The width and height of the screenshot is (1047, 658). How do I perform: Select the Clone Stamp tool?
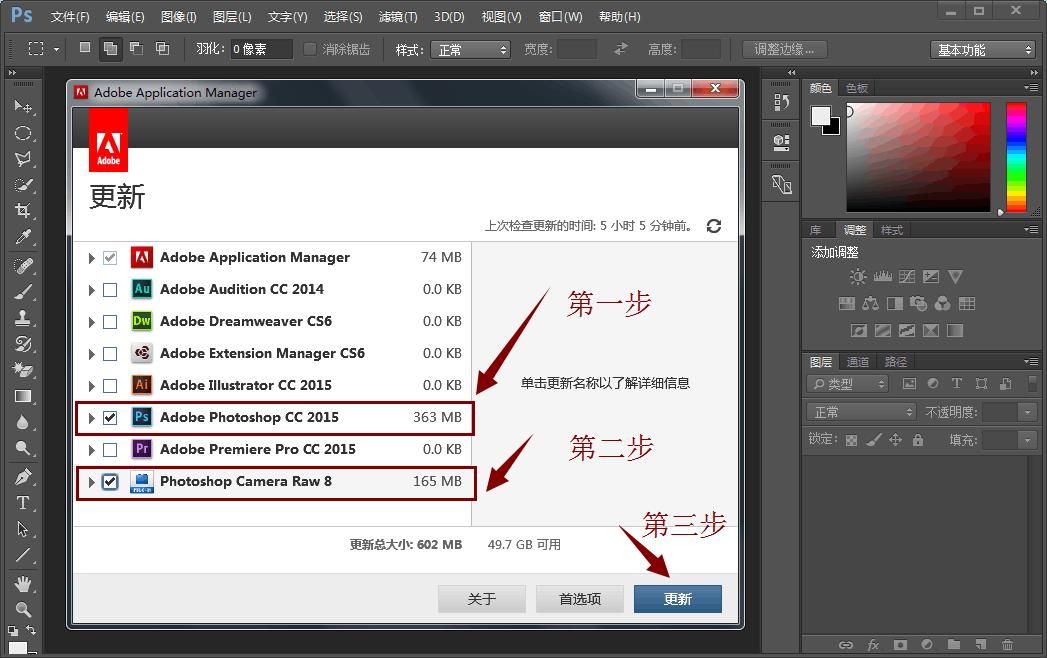23,318
